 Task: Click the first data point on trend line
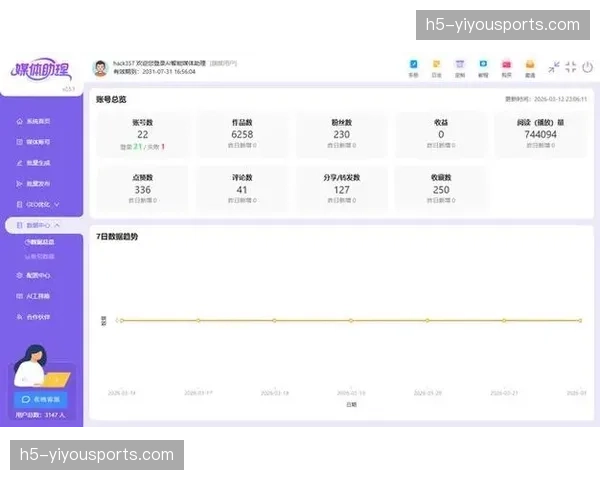click(122, 320)
